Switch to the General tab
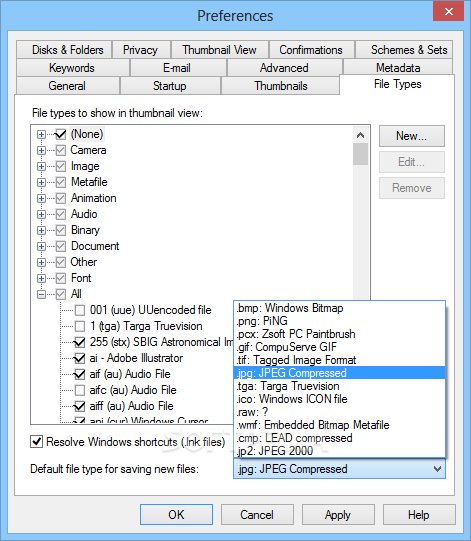Image resolution: width=471 pixels, height=541 pixels. (x=68, y=86)
